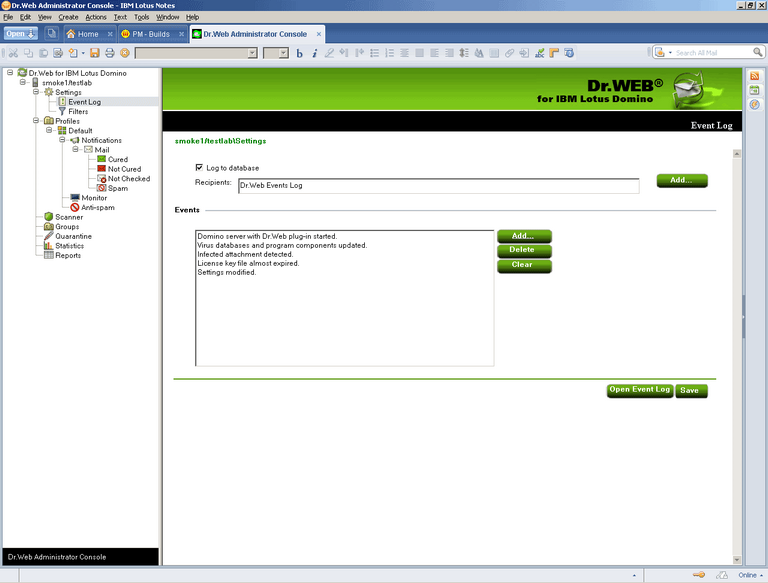The width and height of the screenshot is (768, 583).
Task: Click the status bar key icon
Action: pyautogui.click(x=698, y=575)
